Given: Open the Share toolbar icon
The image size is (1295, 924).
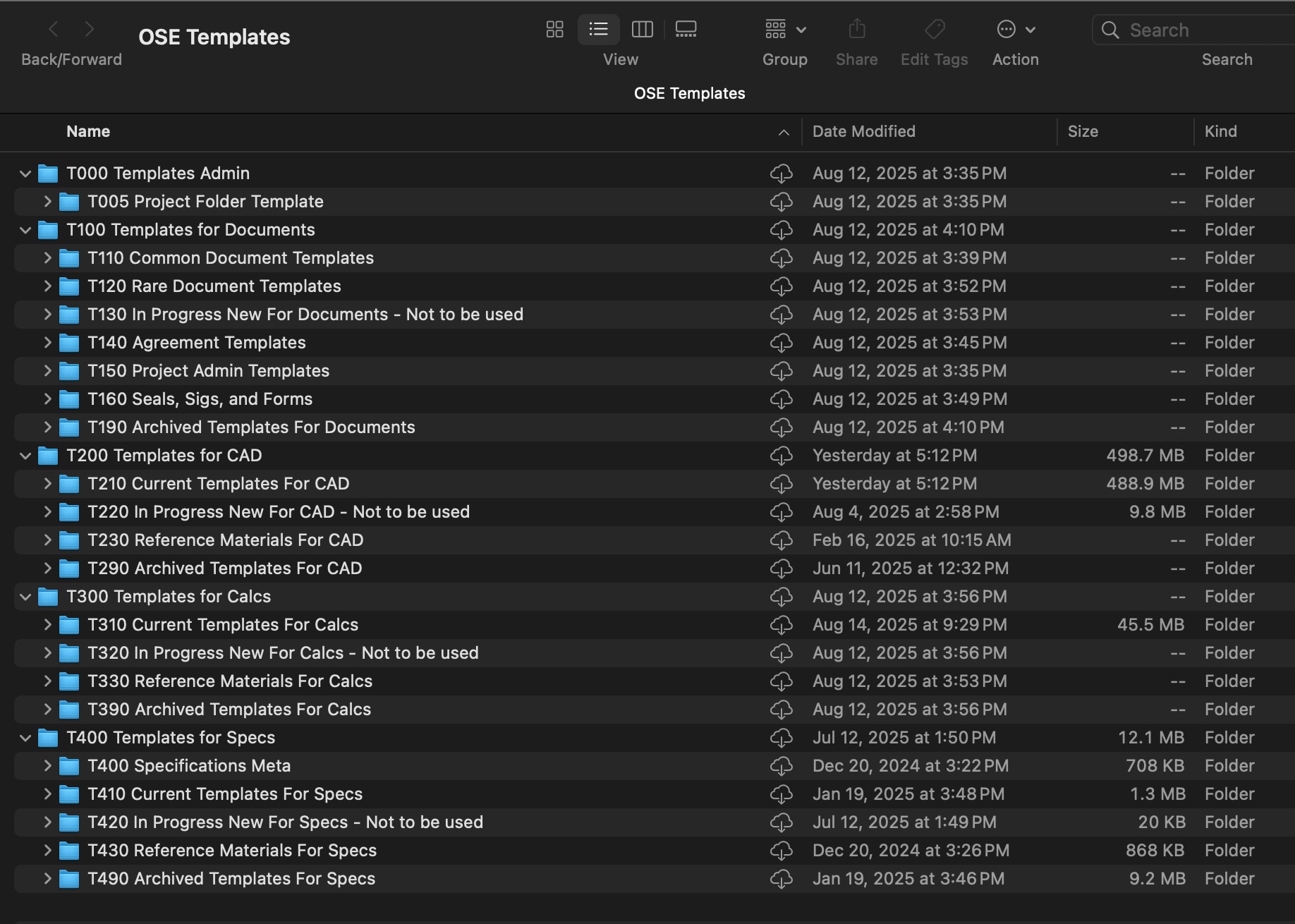Looking at the screenshot, I should pos(857,30).
